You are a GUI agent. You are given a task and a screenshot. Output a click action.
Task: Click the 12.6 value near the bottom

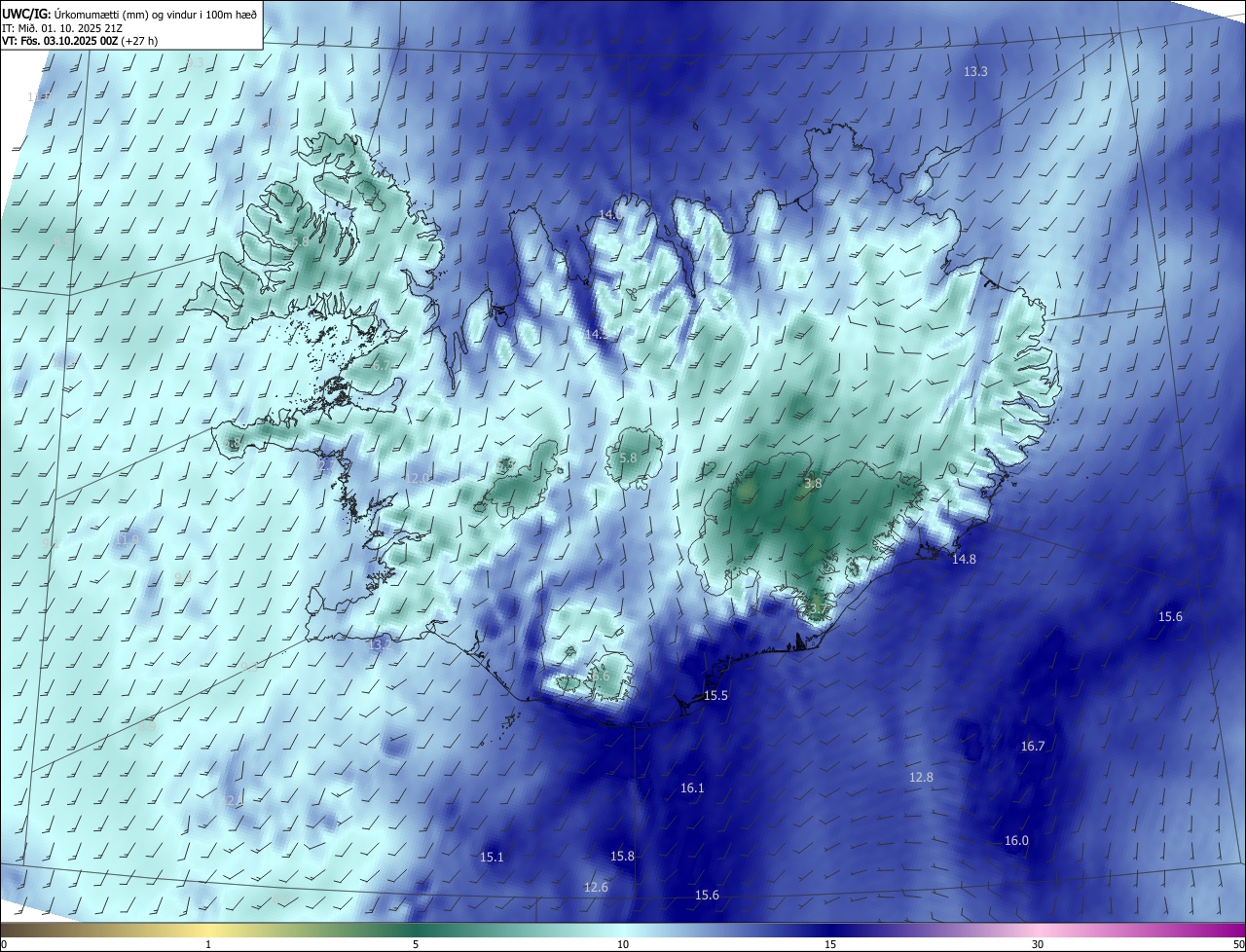(596, 888)
